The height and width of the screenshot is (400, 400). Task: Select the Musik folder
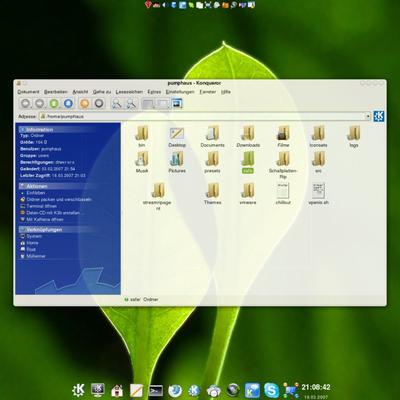pos(142,162)
